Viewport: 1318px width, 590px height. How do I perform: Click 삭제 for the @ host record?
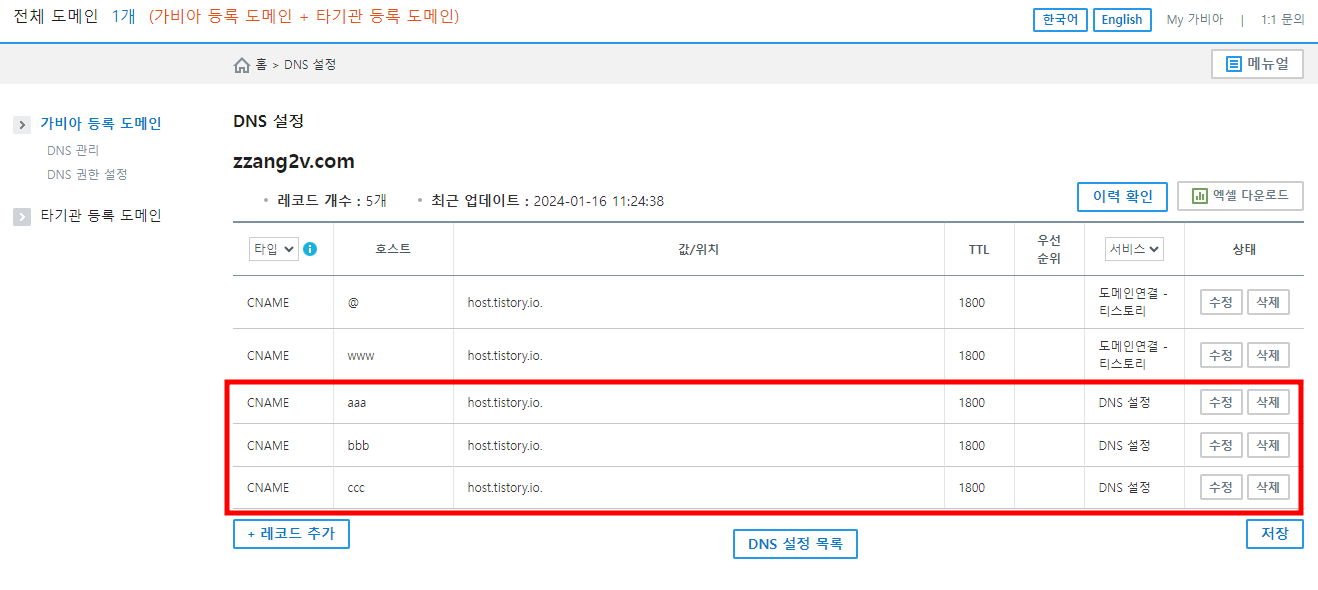point(1268,302)
